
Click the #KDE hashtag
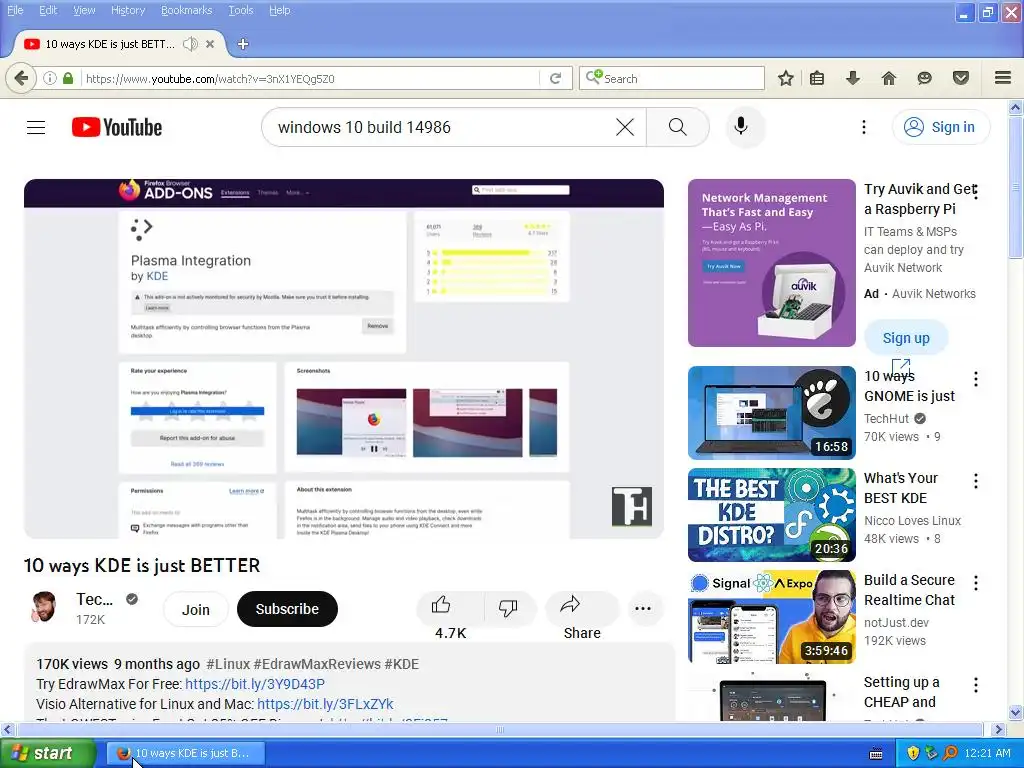click(402, 664)
